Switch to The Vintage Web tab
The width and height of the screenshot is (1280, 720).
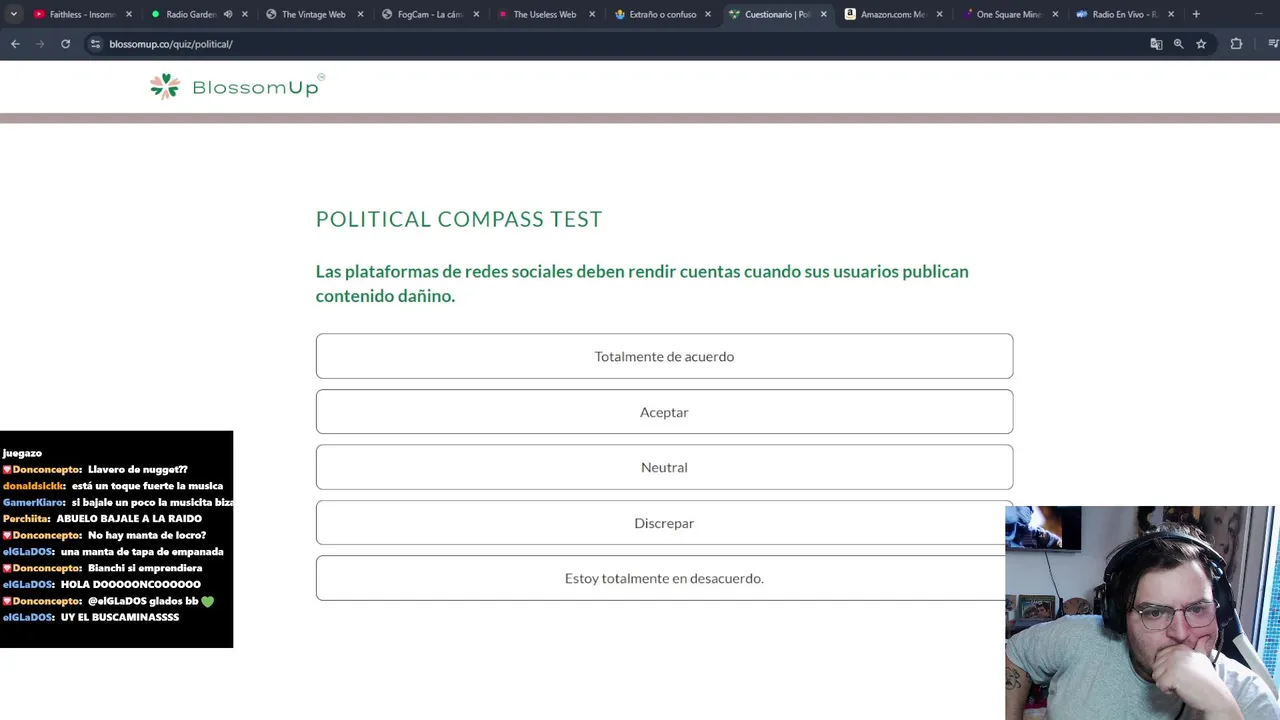tap(313, 14)
